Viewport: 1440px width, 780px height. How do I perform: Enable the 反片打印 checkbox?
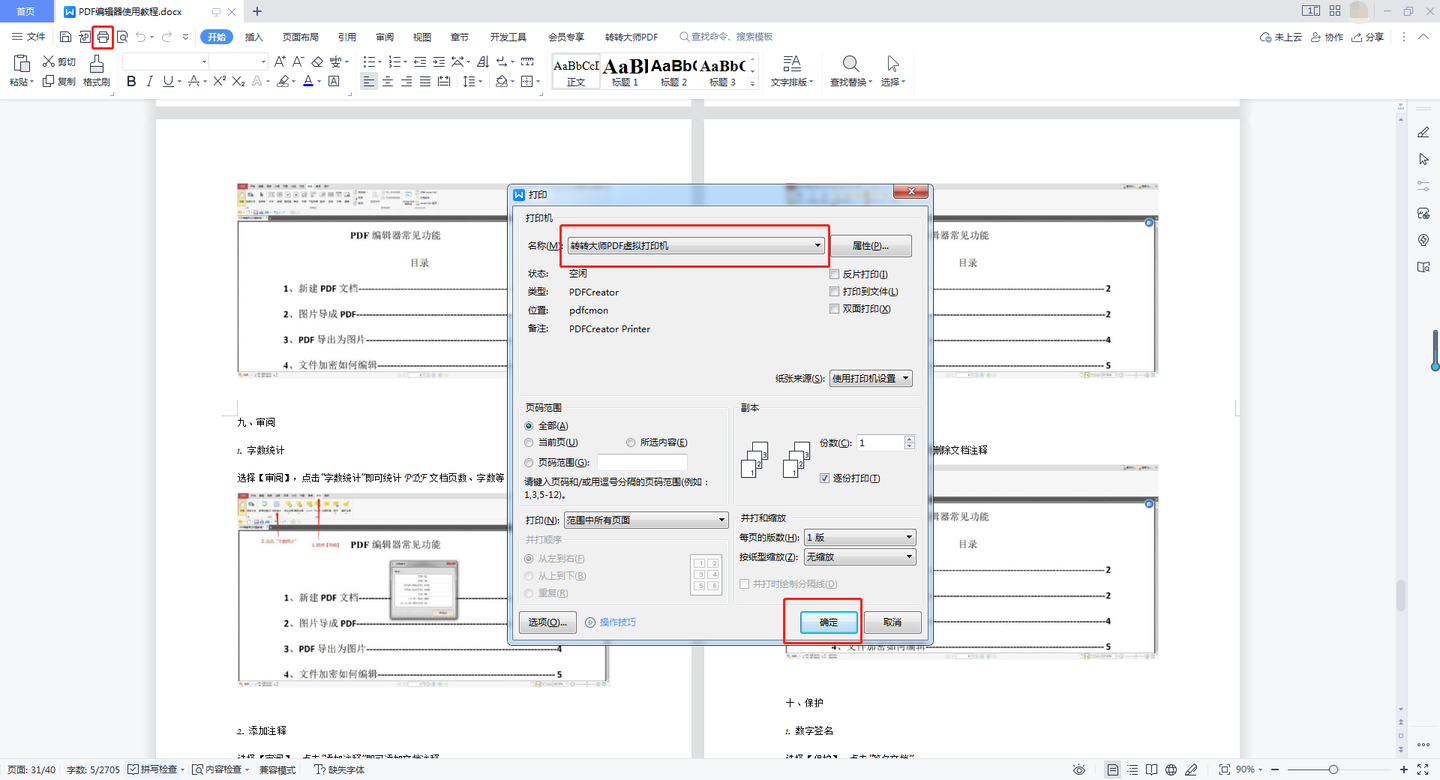(x=835, y=274)
